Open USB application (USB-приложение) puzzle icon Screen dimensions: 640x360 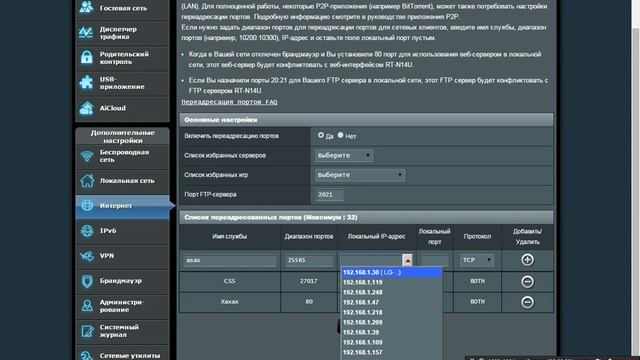[86, 82]
